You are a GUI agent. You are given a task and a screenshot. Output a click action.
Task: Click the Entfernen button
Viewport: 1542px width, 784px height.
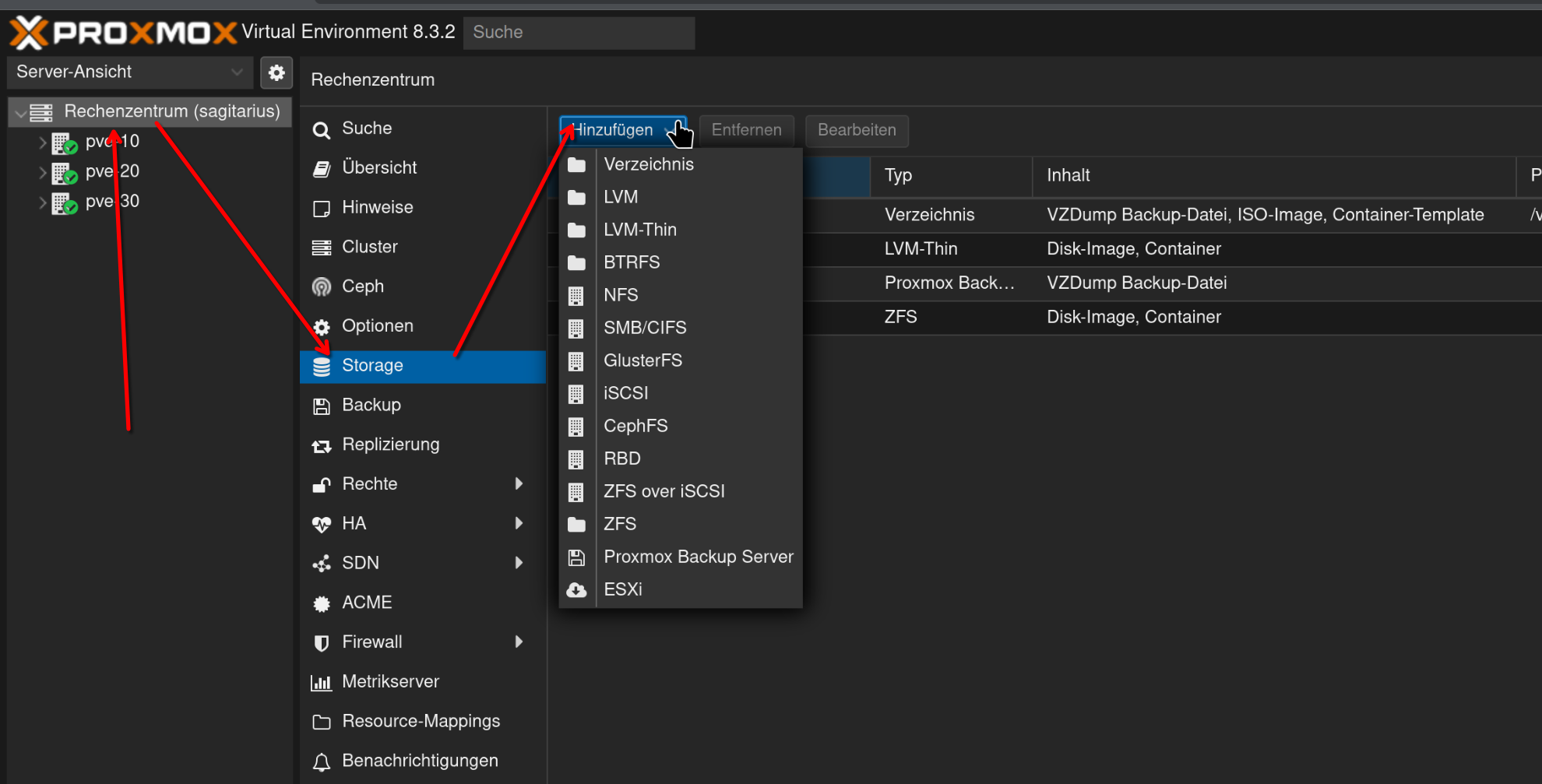coord(746,130)
